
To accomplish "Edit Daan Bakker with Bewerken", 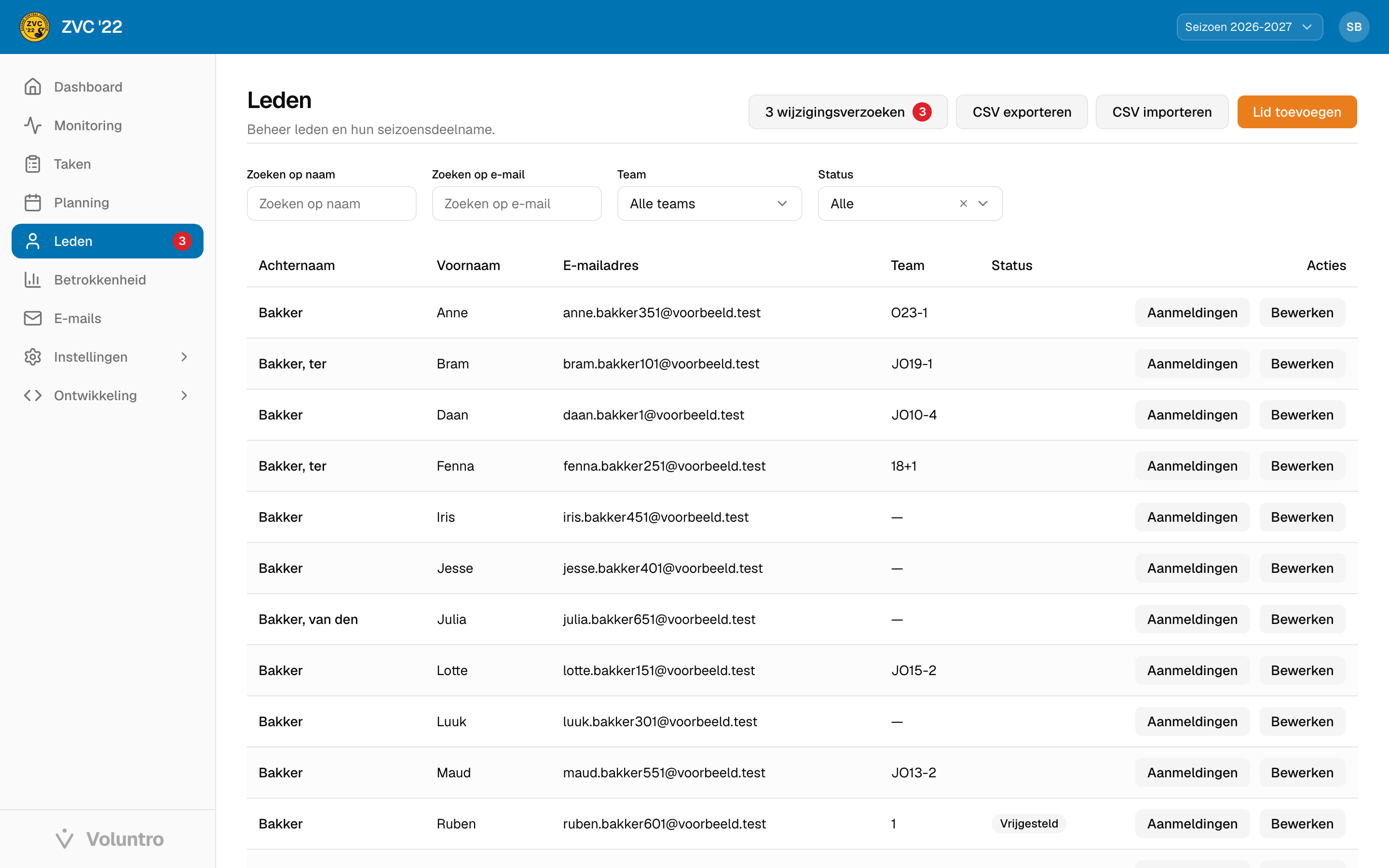I will [1302, 415].
